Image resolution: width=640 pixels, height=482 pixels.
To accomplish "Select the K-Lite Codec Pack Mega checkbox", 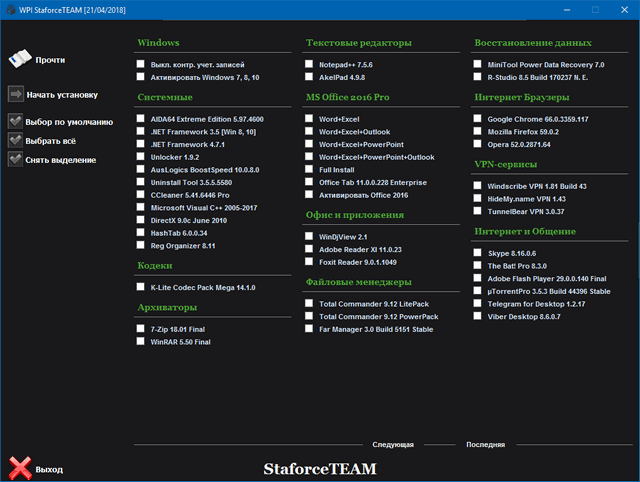I will pyautogui.click(x=141, y=286).
